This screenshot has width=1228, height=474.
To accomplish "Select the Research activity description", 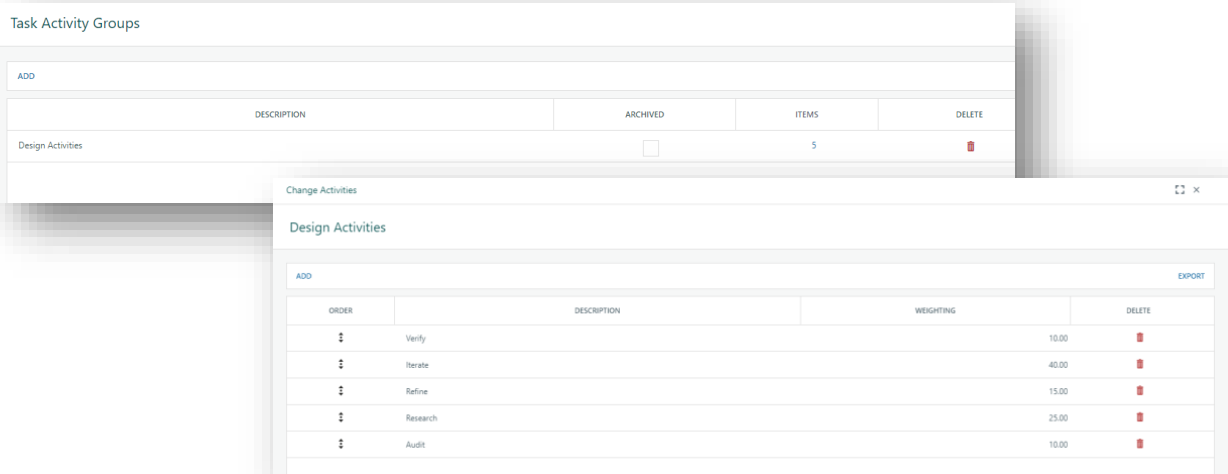I will pyautogui.click(x=421, y=418).
